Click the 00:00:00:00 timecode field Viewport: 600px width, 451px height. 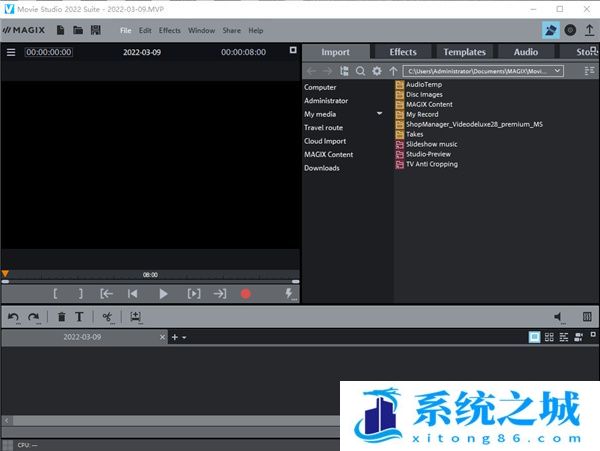tap(49, 52)
